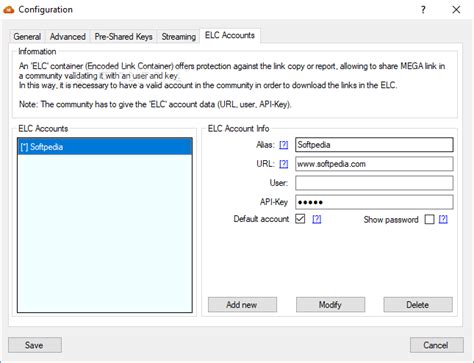Click the Alias input field
Screen dimensions: 474x363
tap(374, 145)
